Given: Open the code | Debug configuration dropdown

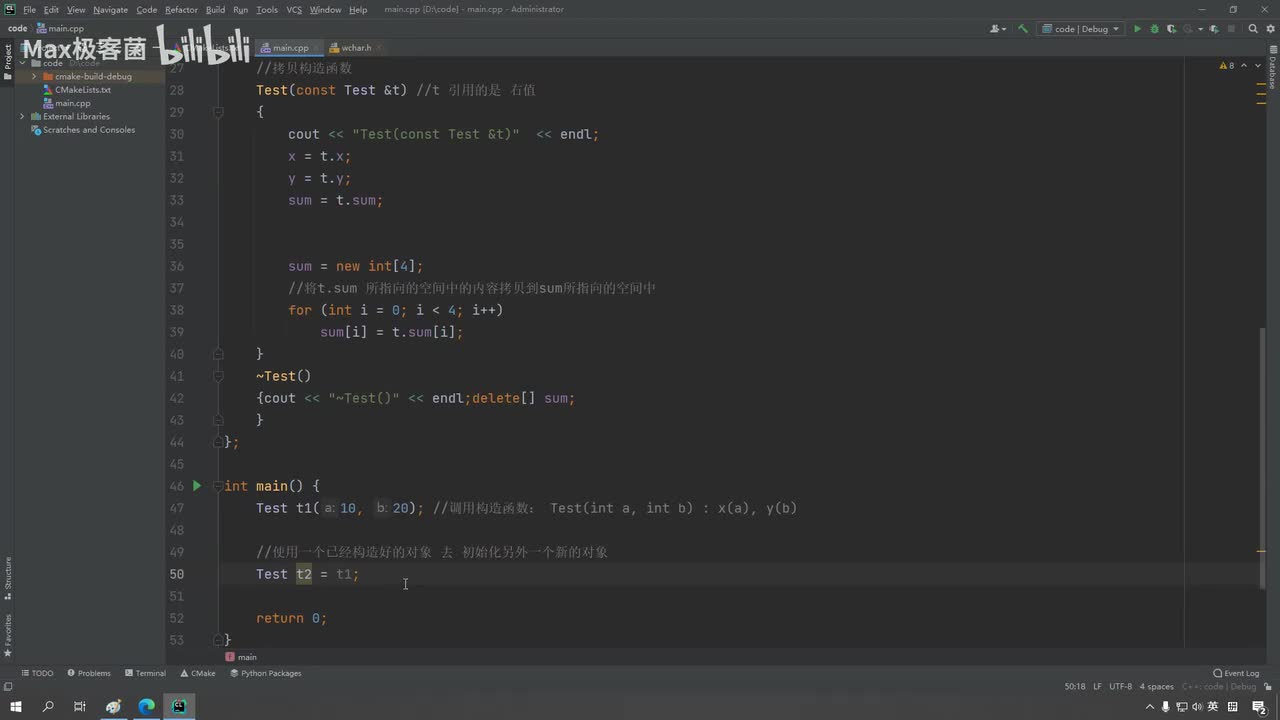Looking at the screenshot, I should pyautogui.click(x=1080, y=29).
